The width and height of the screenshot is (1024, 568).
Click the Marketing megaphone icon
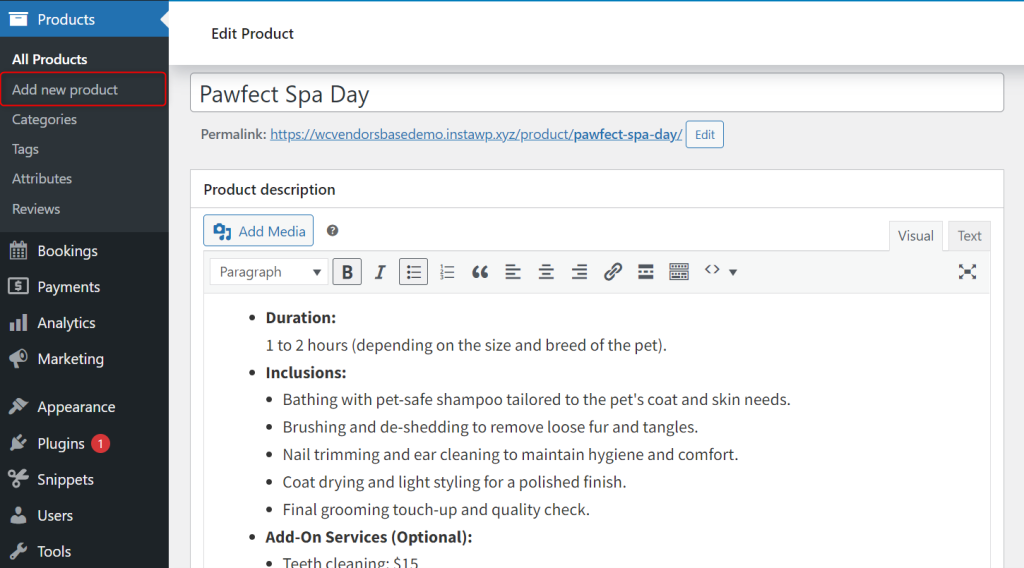tap(18, 358)
